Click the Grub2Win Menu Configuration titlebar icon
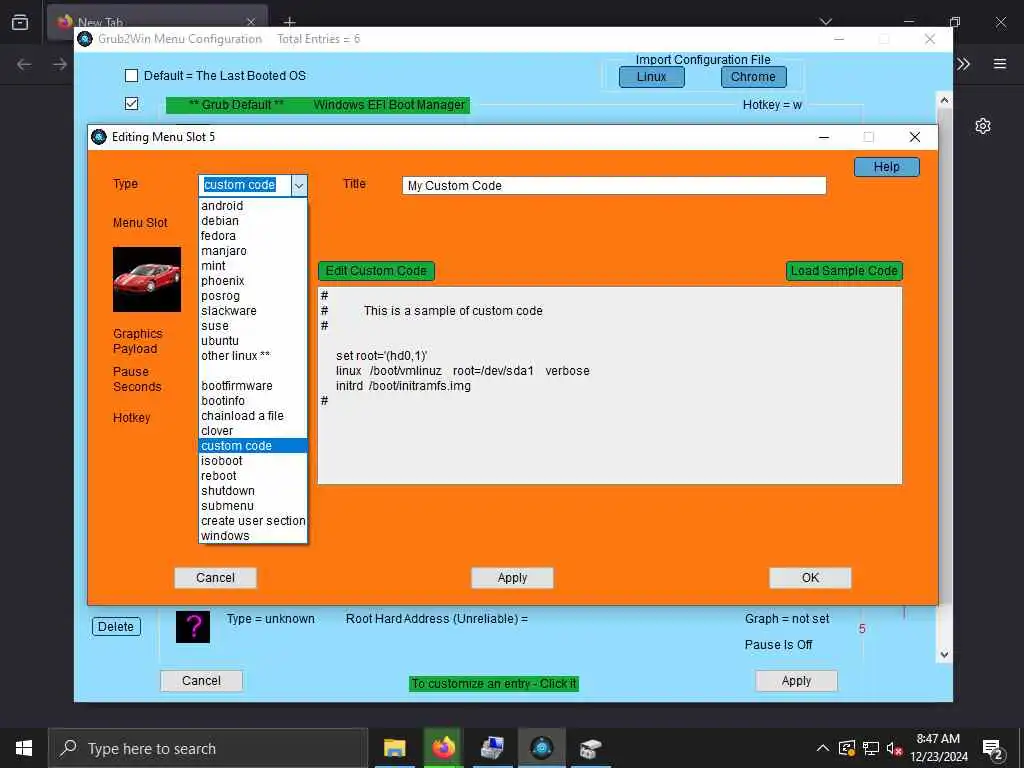Screen dimensions: 1024x768 click(85, 39)
